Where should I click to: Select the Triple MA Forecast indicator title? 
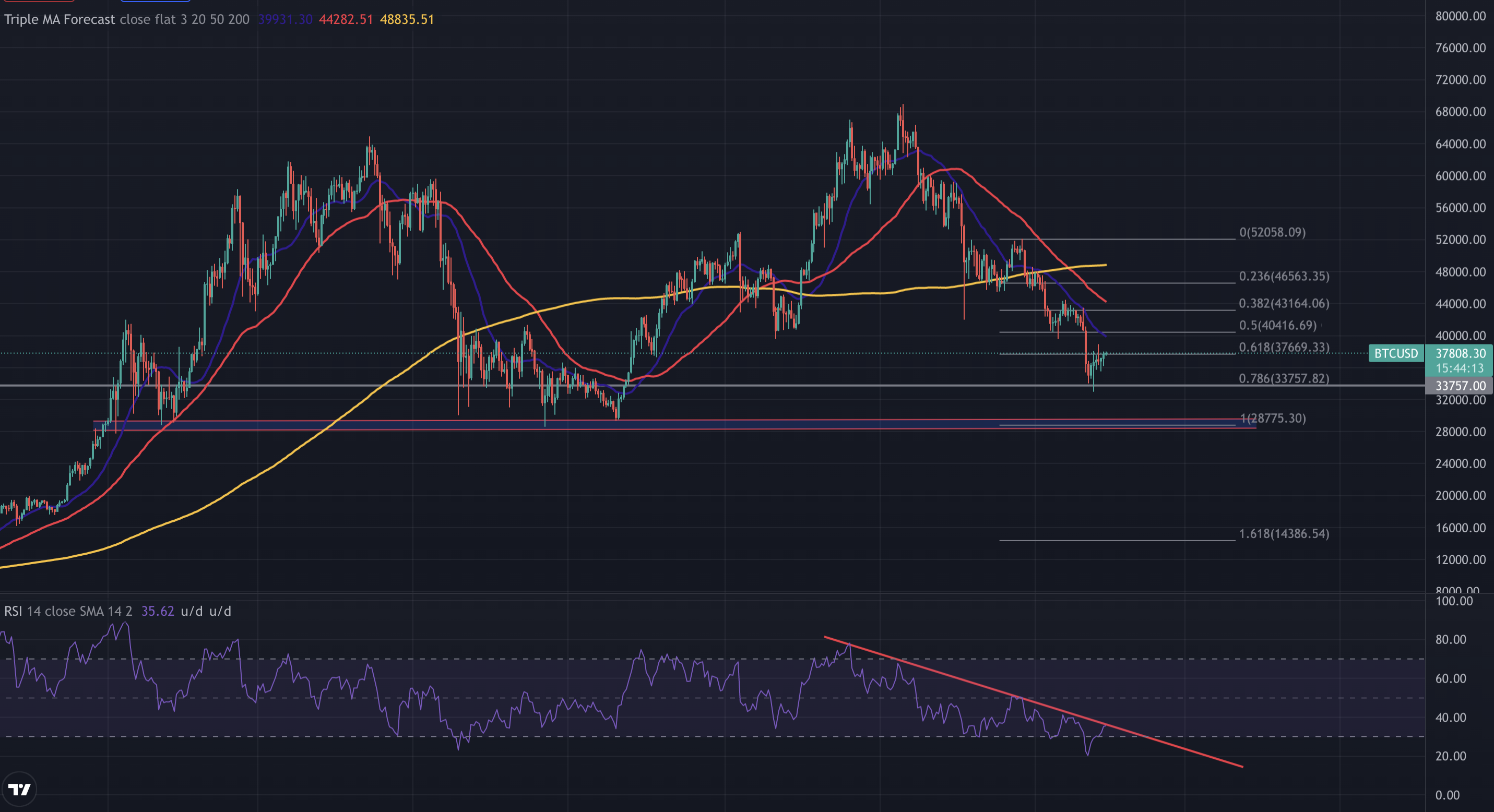tap(60, 19)
